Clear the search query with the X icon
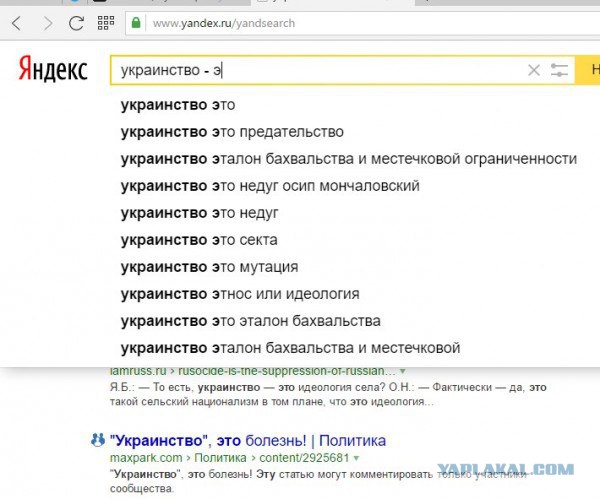This screenshot has height=499, width=600. [x=534, y=70]
